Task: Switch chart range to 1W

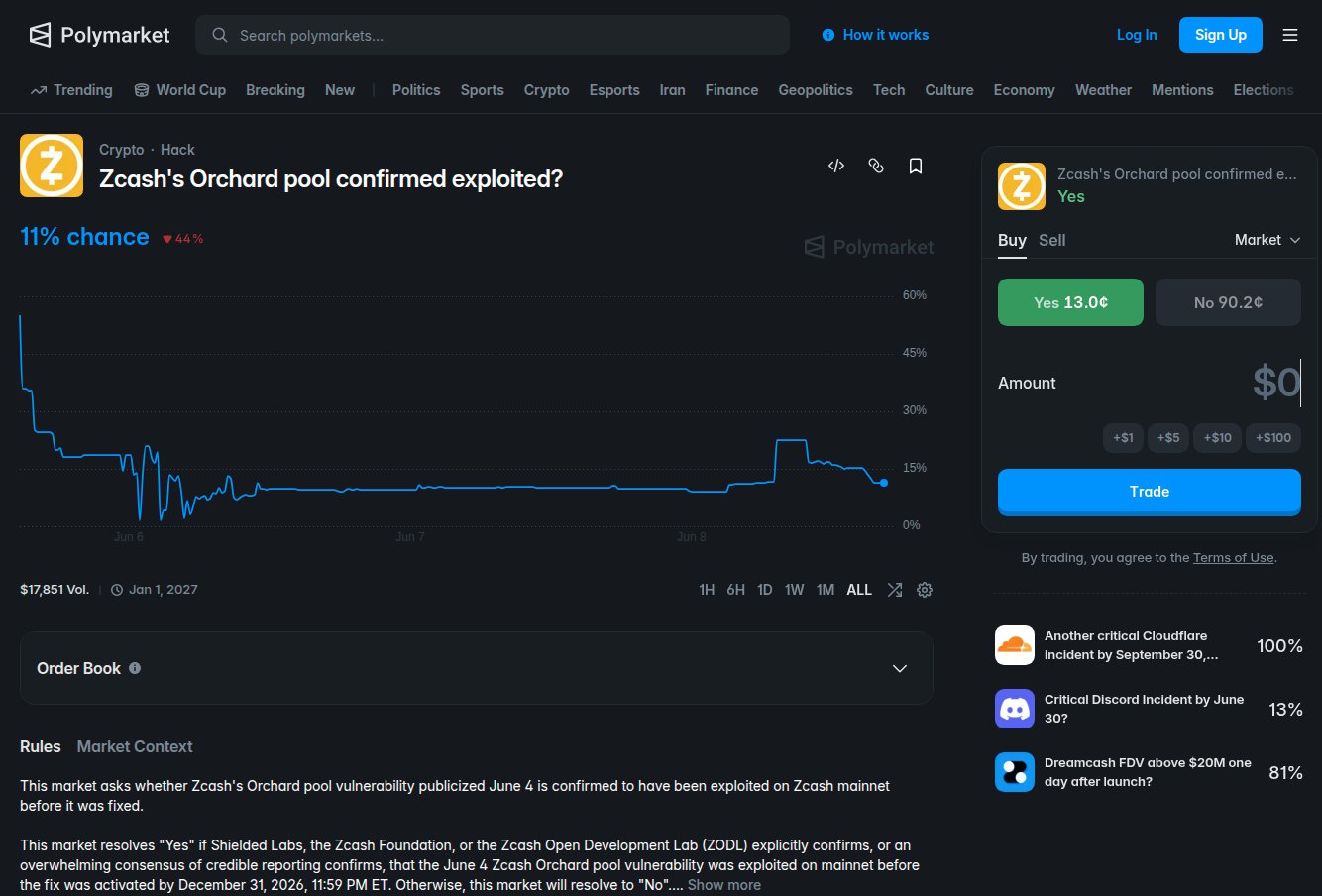Action: [795, 590]
